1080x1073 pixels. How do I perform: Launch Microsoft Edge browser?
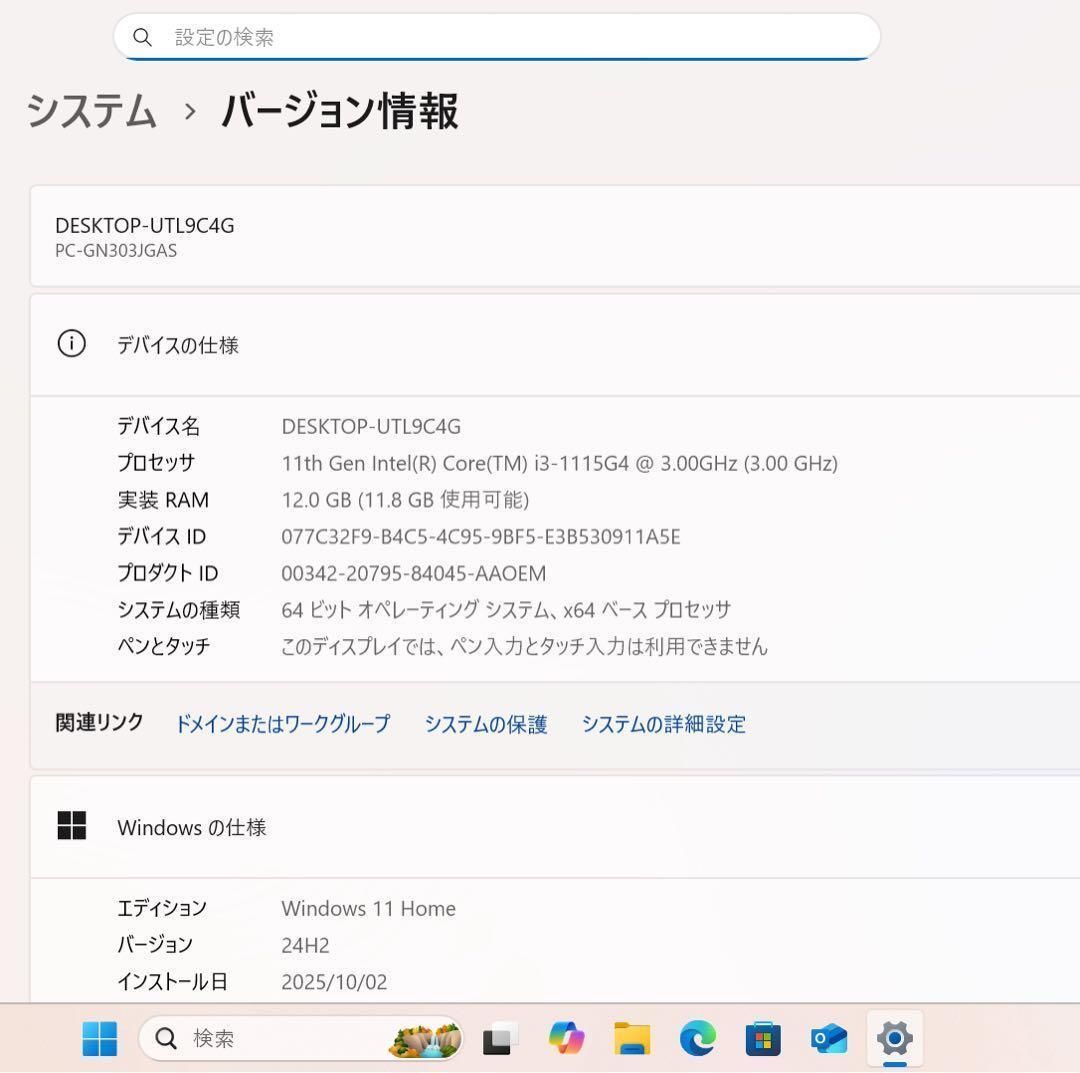pyautogui.click(x=700, y=1039)
